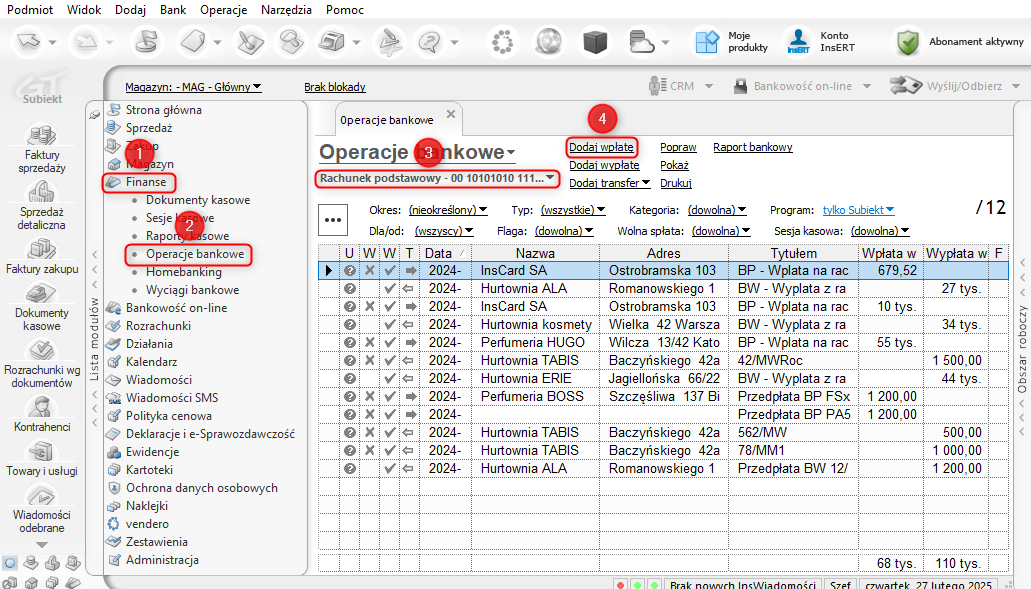1031x589 pixels.
Task: Open help via the question mark bubble icon
Action: [429, 42]
